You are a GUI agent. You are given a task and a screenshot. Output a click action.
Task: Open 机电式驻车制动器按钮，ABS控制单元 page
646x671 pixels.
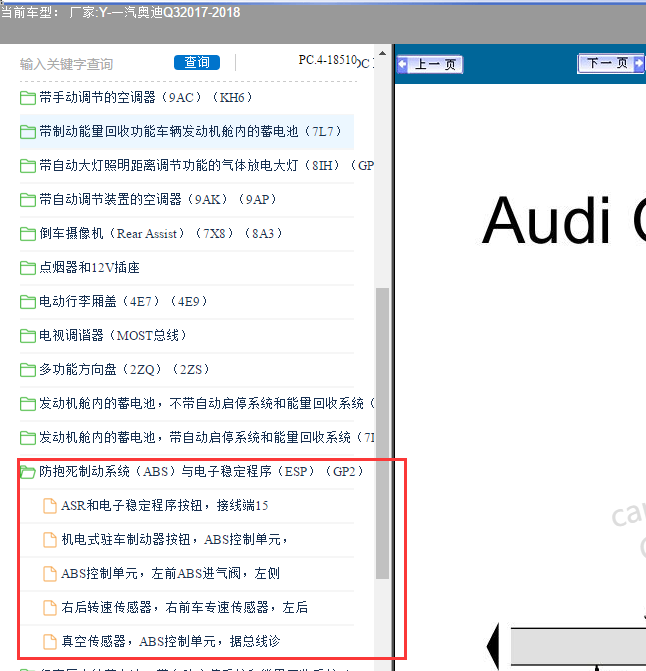coord(174,539)
